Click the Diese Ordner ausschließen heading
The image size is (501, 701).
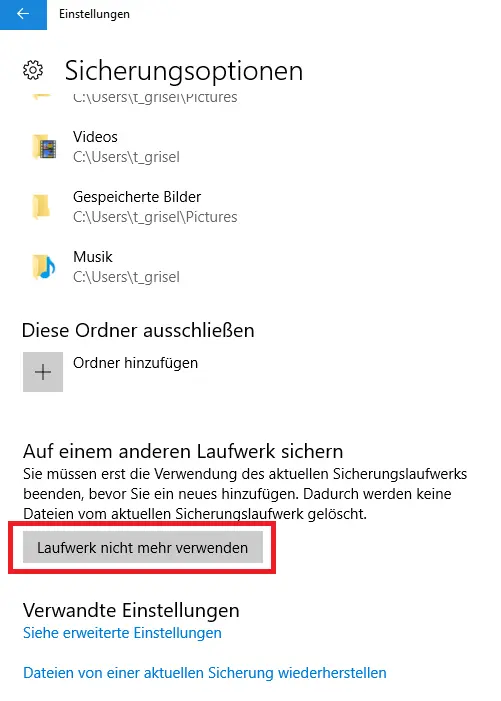(138, 330)
